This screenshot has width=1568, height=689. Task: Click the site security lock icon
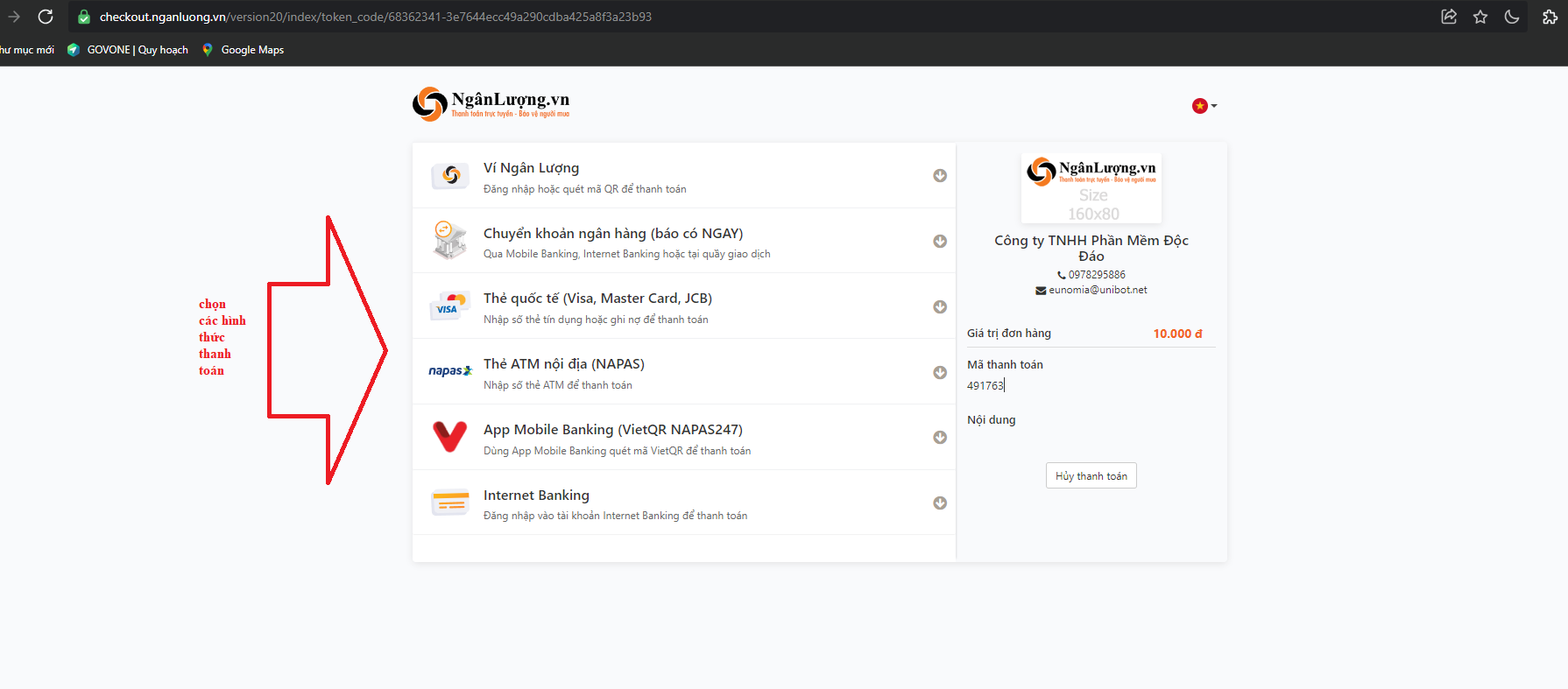[x=84, y=17]
